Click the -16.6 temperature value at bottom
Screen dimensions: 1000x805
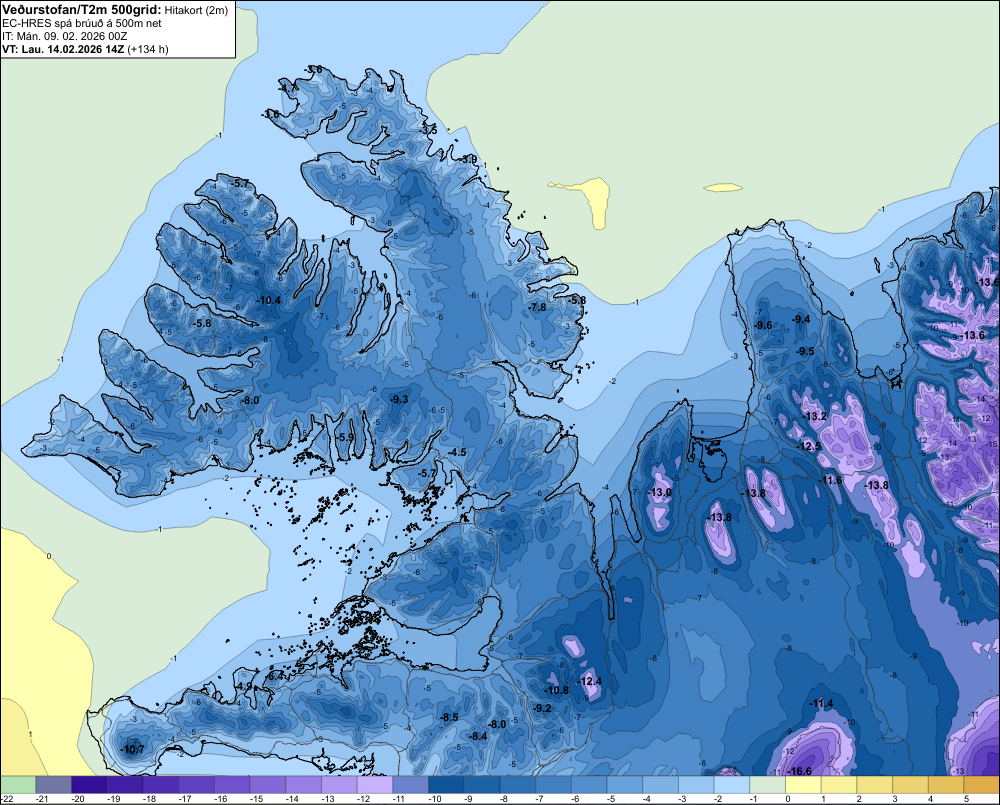point(800,771)
